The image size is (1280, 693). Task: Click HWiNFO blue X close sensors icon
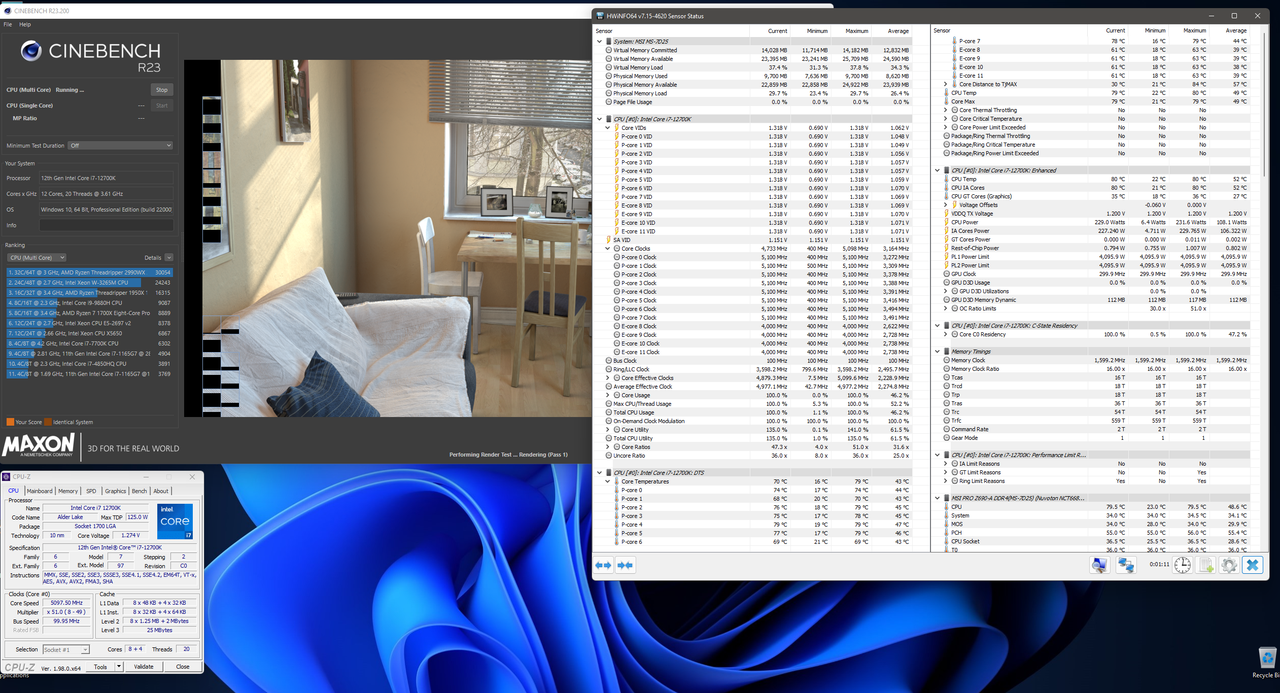1253,565
